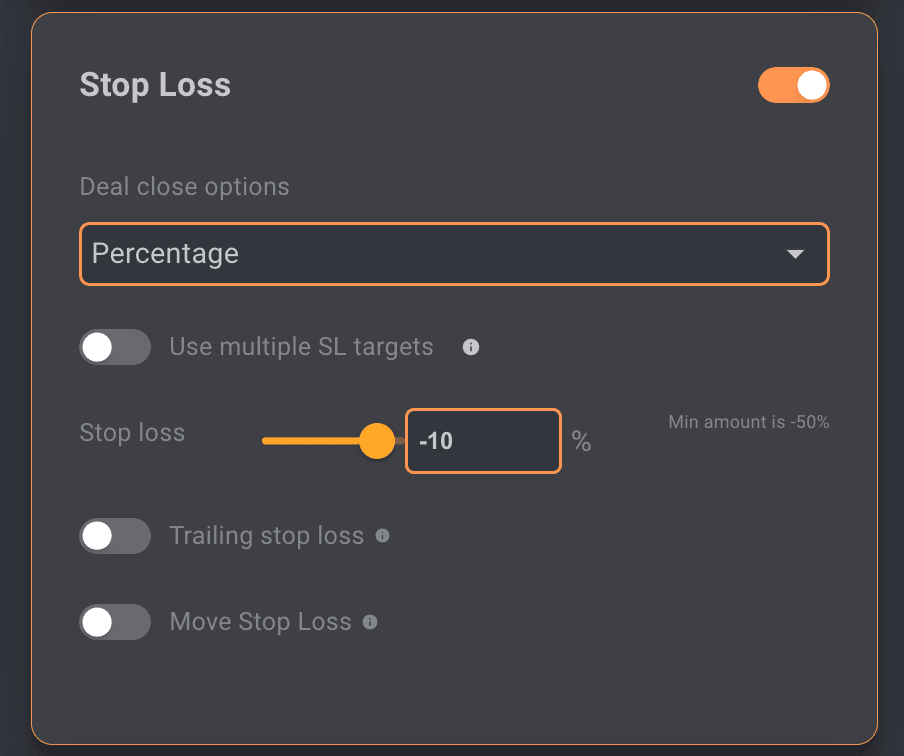Activate the Move Stop Loss option
The image size is (904, 756).
point(115,622)
